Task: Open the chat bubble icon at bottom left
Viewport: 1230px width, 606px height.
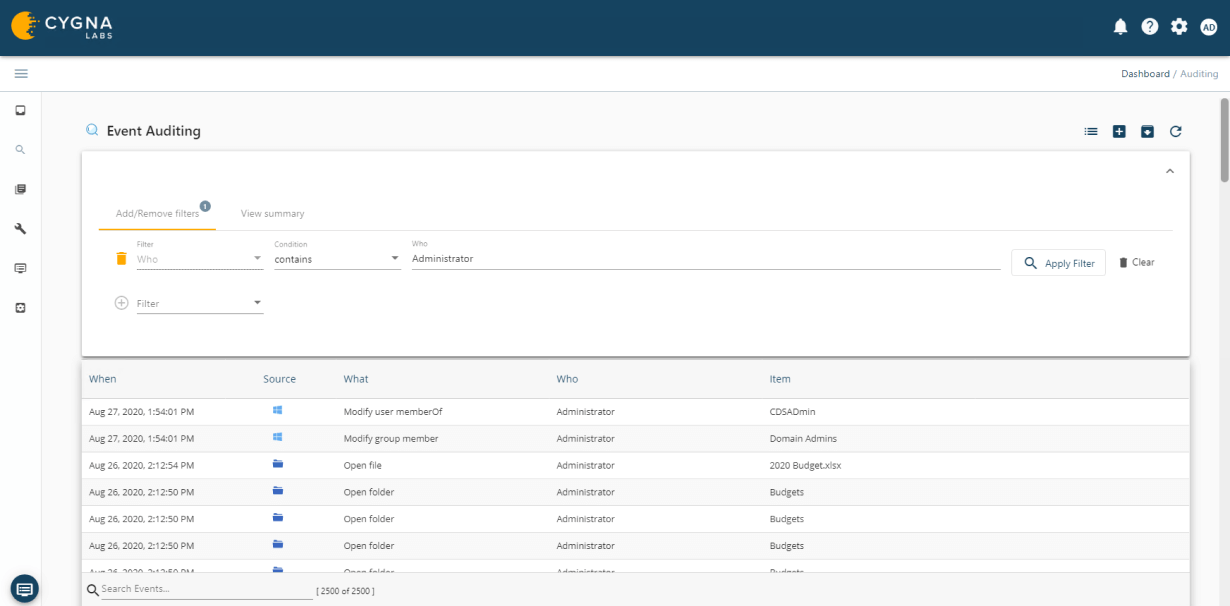Action: [x=24, y=588]
